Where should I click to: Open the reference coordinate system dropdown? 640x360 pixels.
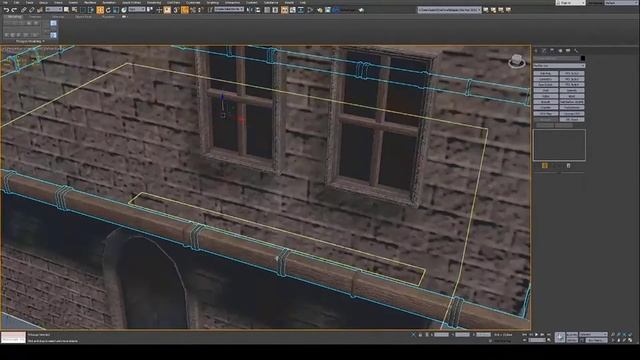tap(137, 9)
